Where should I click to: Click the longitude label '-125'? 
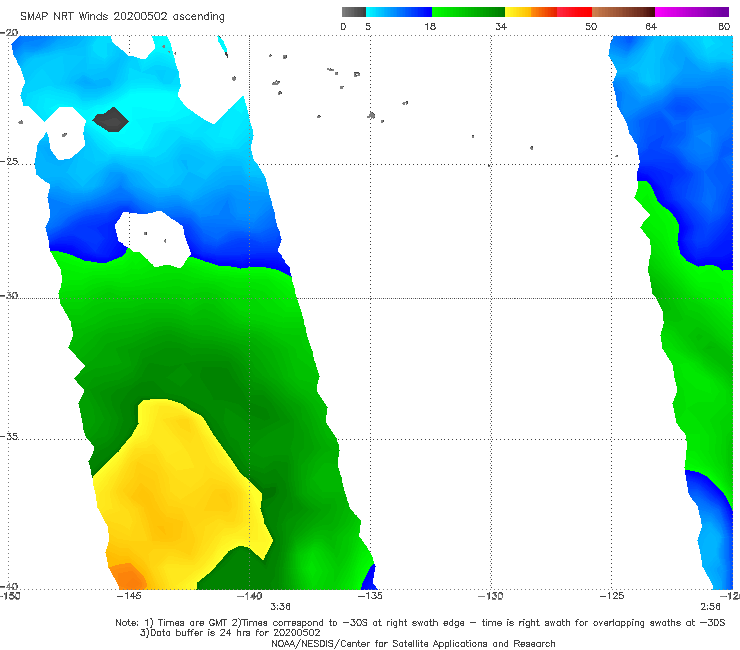tap(612, 596)
